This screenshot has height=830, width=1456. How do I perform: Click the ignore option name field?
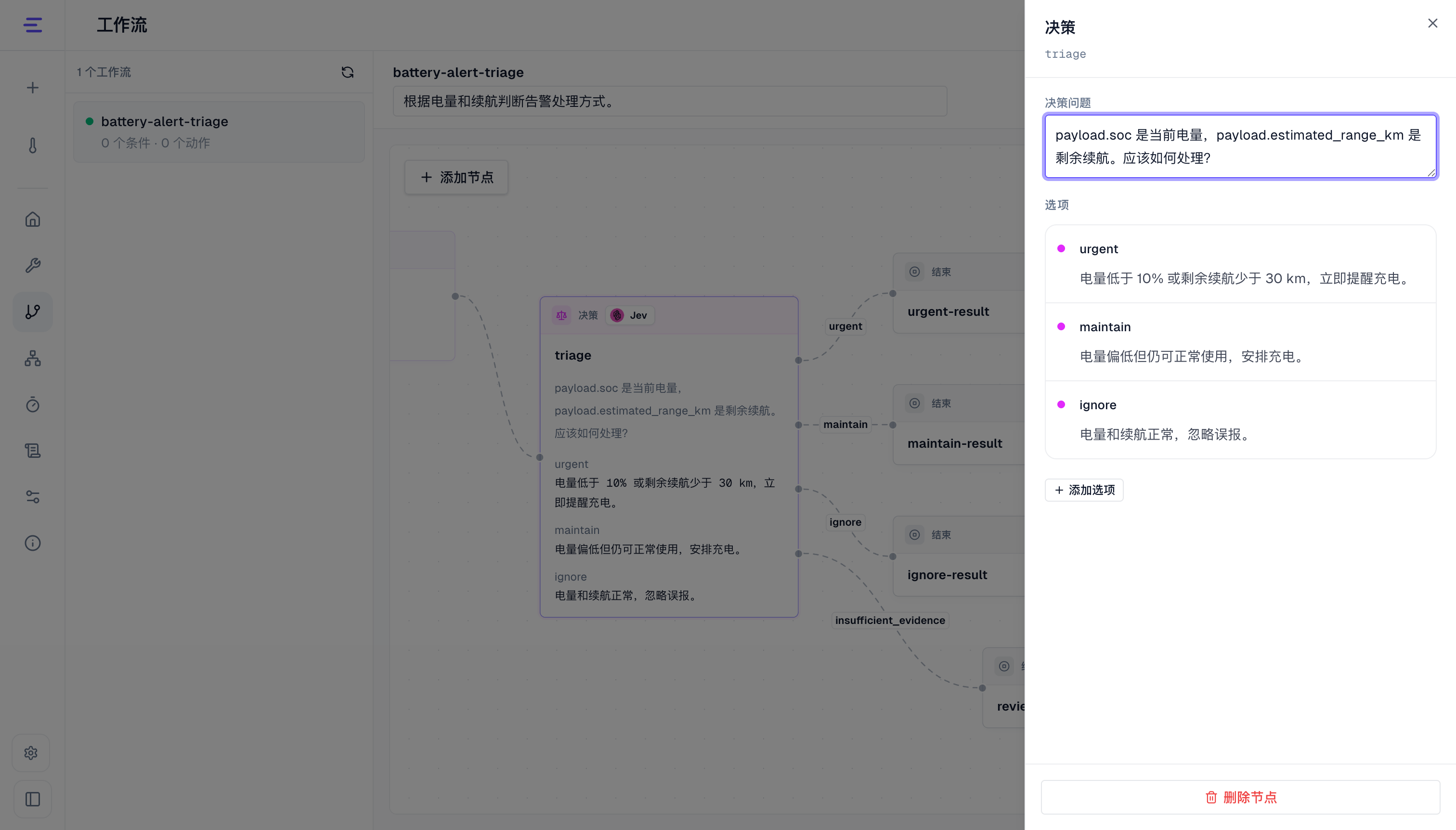(x=1097, y=405)
